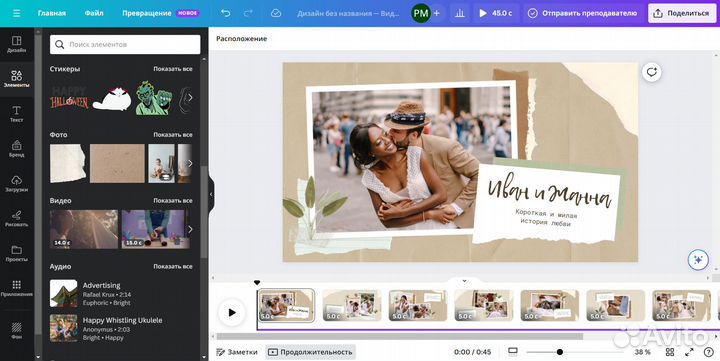Click the elements search field

pyautogui.click(x=125, y=45)
